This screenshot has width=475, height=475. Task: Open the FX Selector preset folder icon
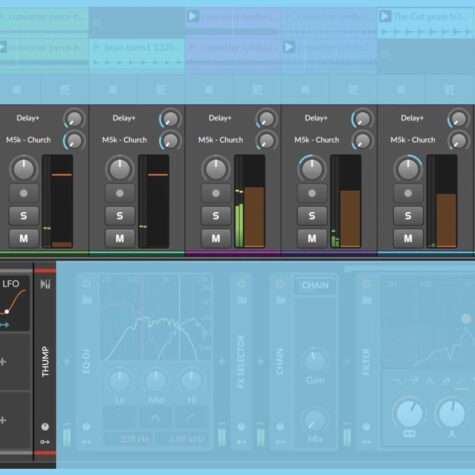pos(242,300)
